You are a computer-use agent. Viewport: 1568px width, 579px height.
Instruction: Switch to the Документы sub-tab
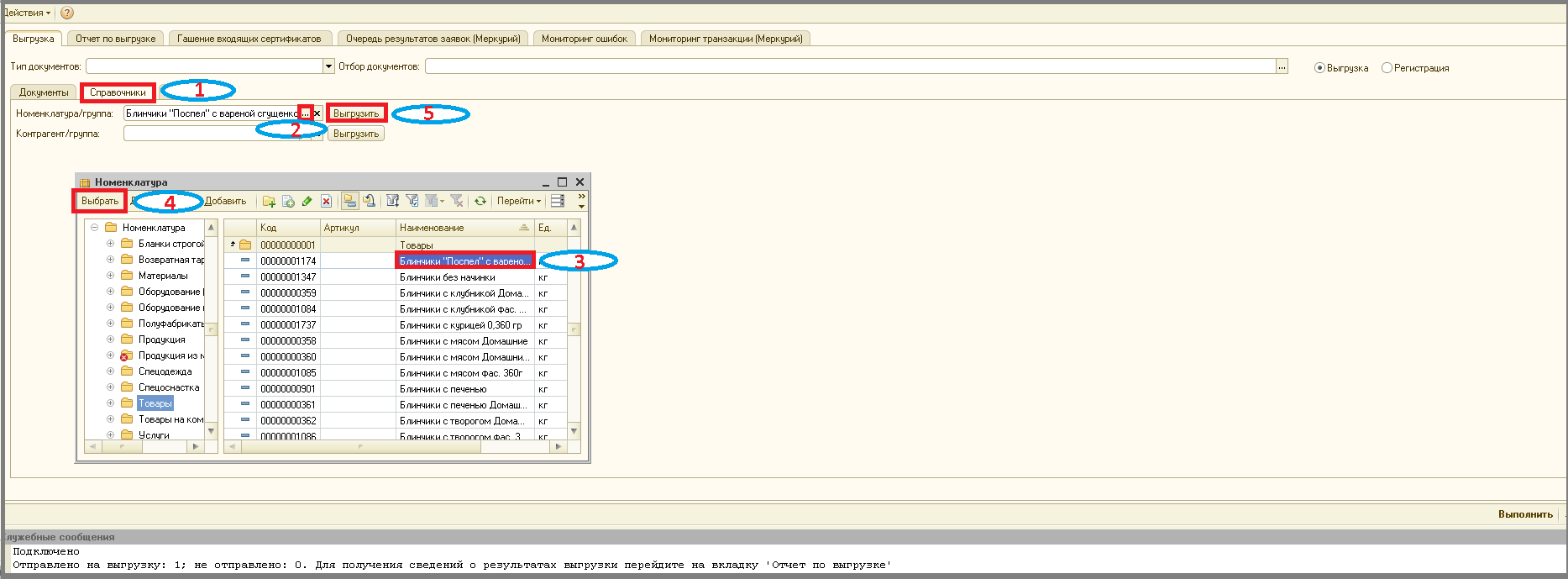[44, 92]
